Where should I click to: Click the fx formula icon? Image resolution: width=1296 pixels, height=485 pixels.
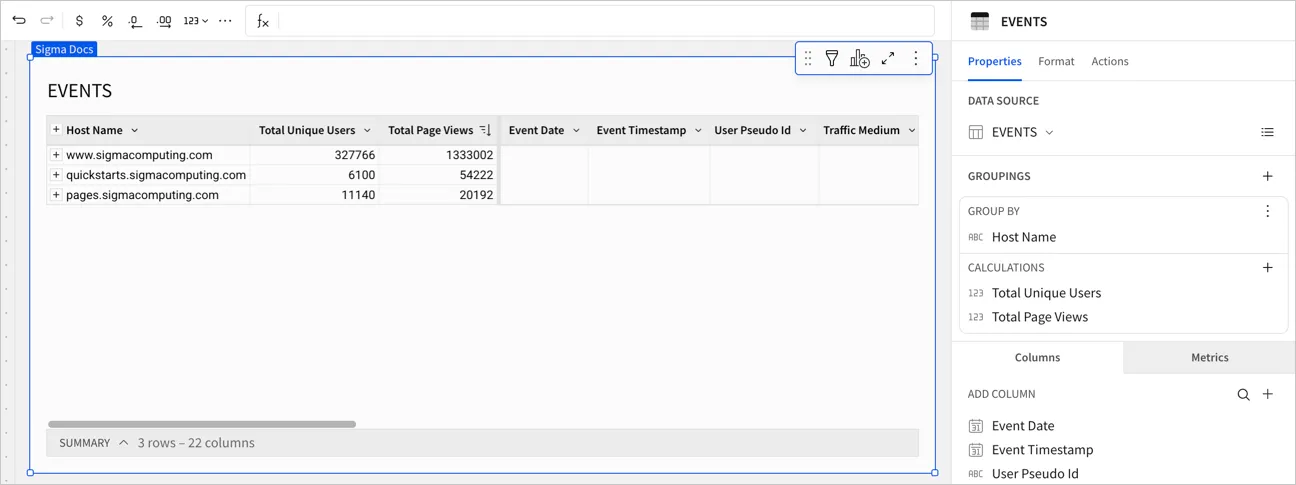262,21
